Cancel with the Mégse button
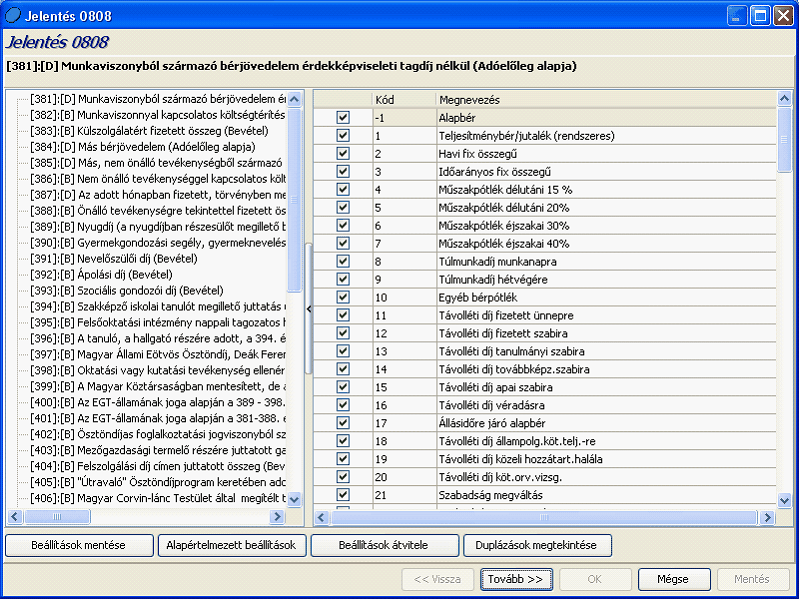The image size is (800, 600). point(674,579)
